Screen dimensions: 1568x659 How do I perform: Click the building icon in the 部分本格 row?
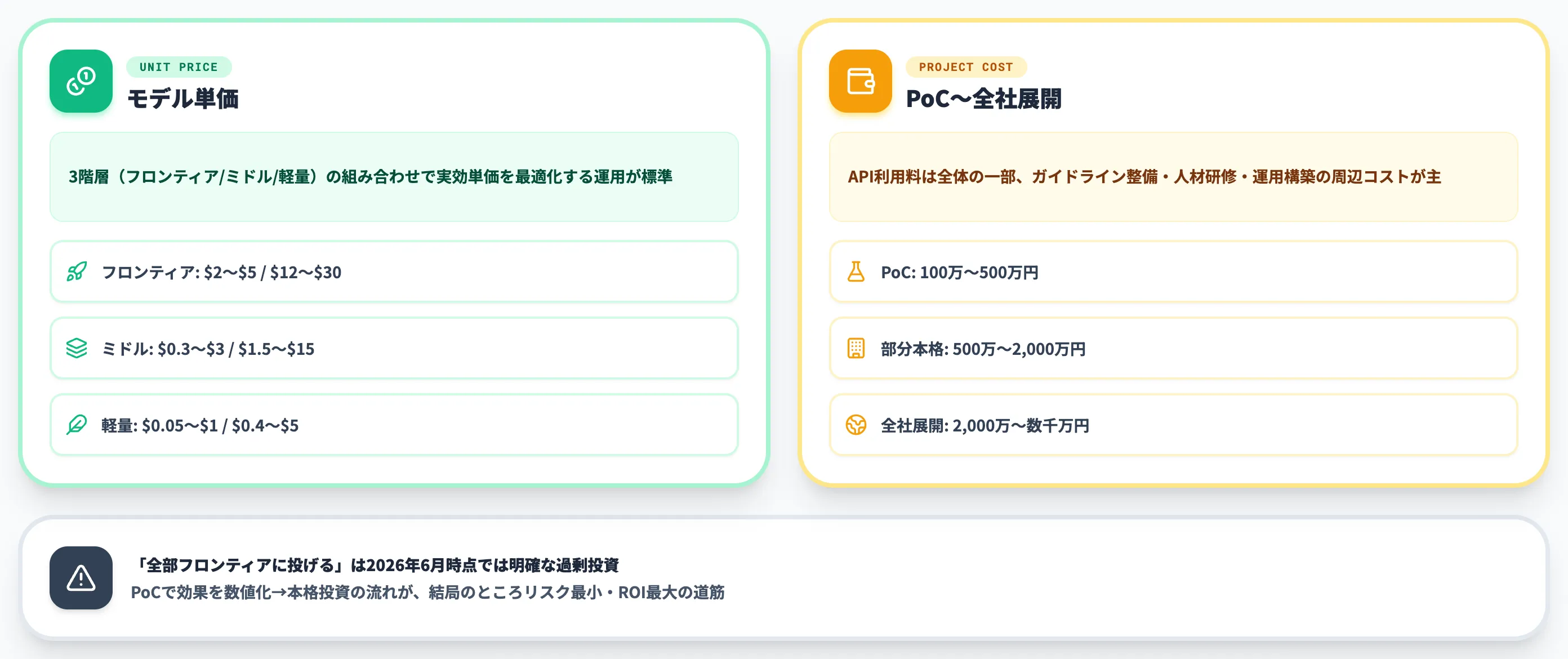click(856, 348)
